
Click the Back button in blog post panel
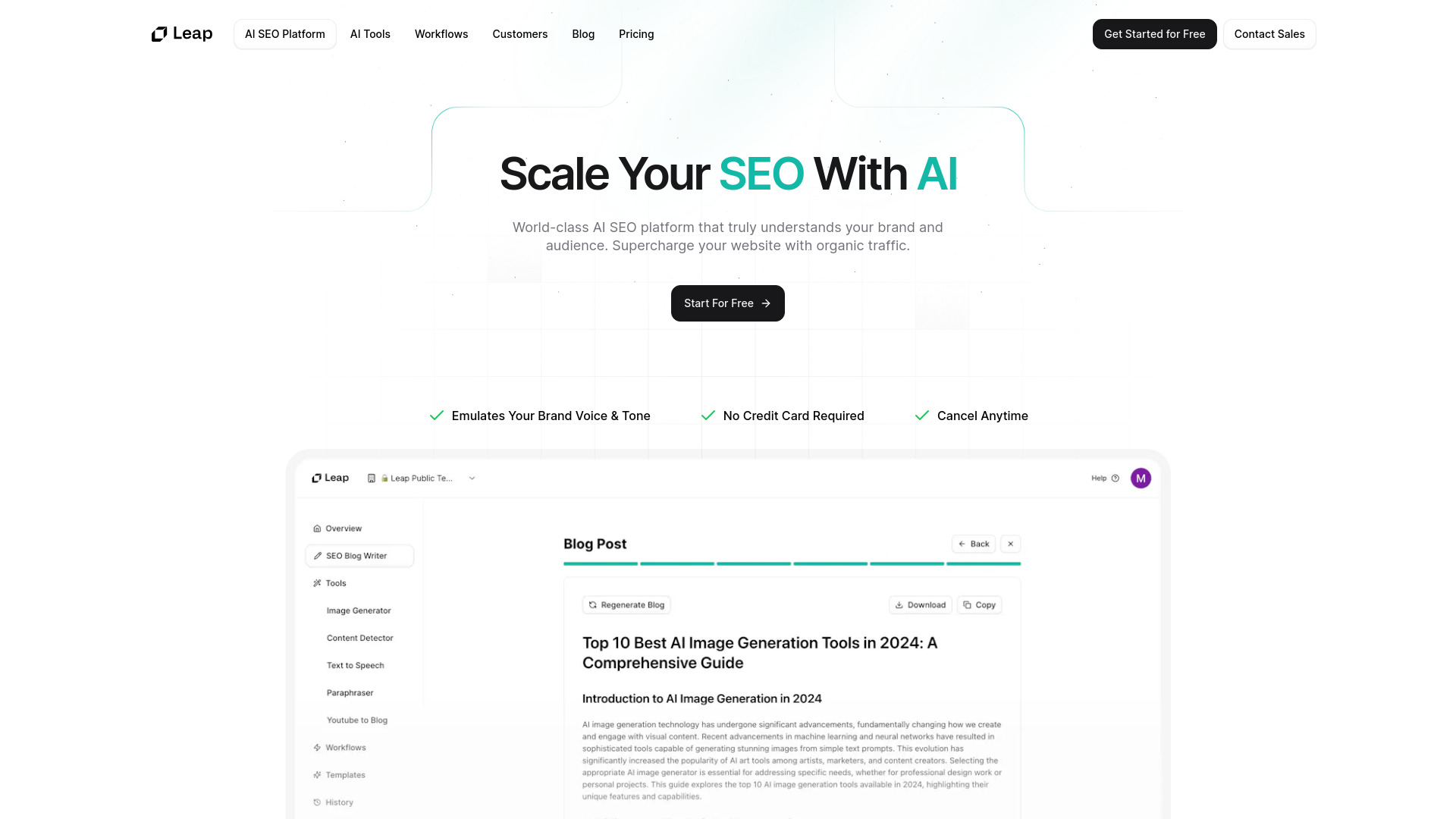click(x=975, y=543)
